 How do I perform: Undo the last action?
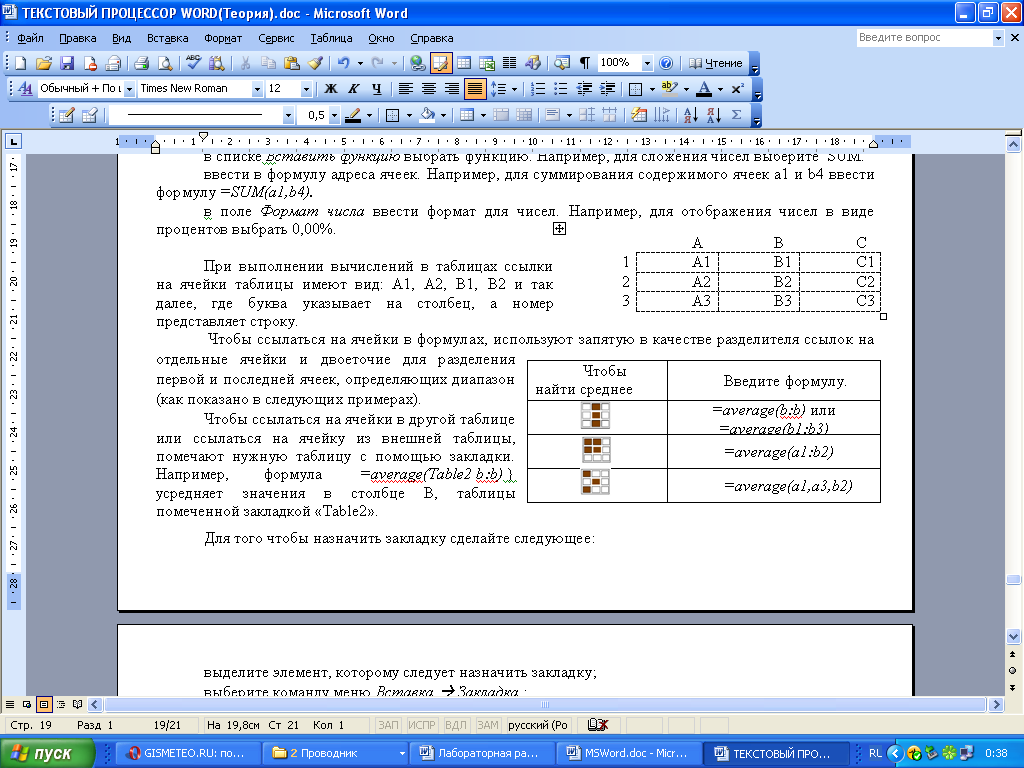click(x=343, y=63)
